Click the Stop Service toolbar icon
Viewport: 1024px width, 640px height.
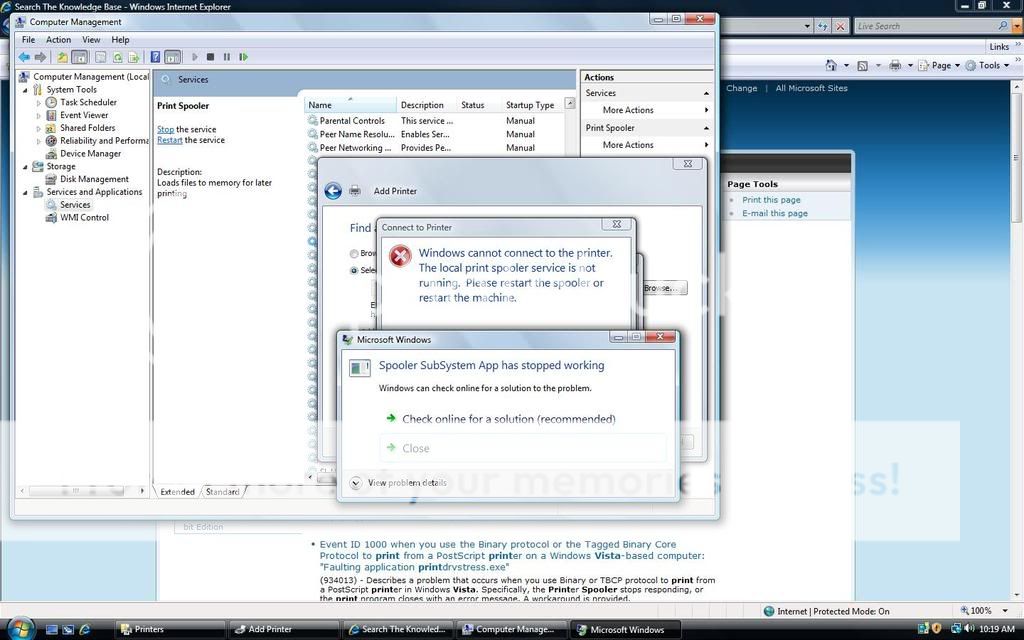pyautogui.click(x=211, y=57)
